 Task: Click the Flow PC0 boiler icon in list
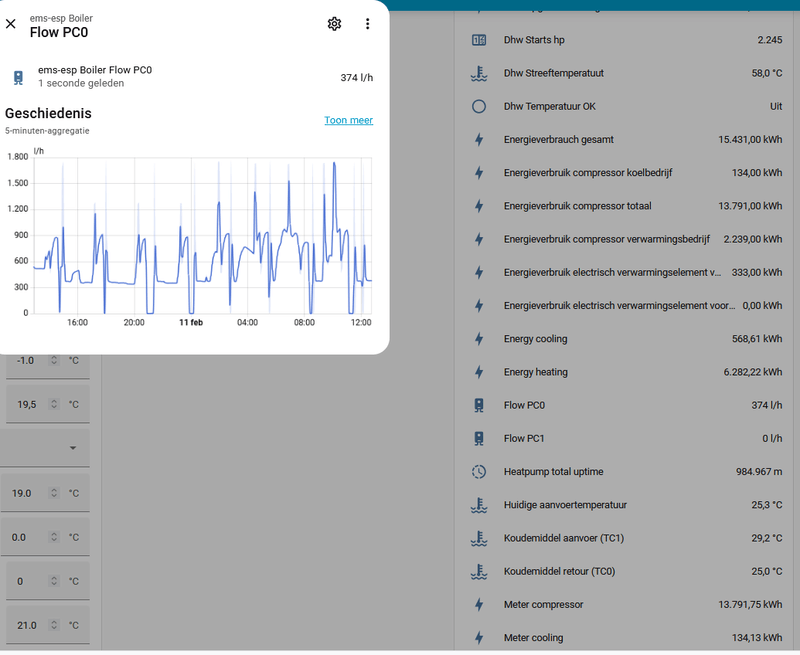479,405
